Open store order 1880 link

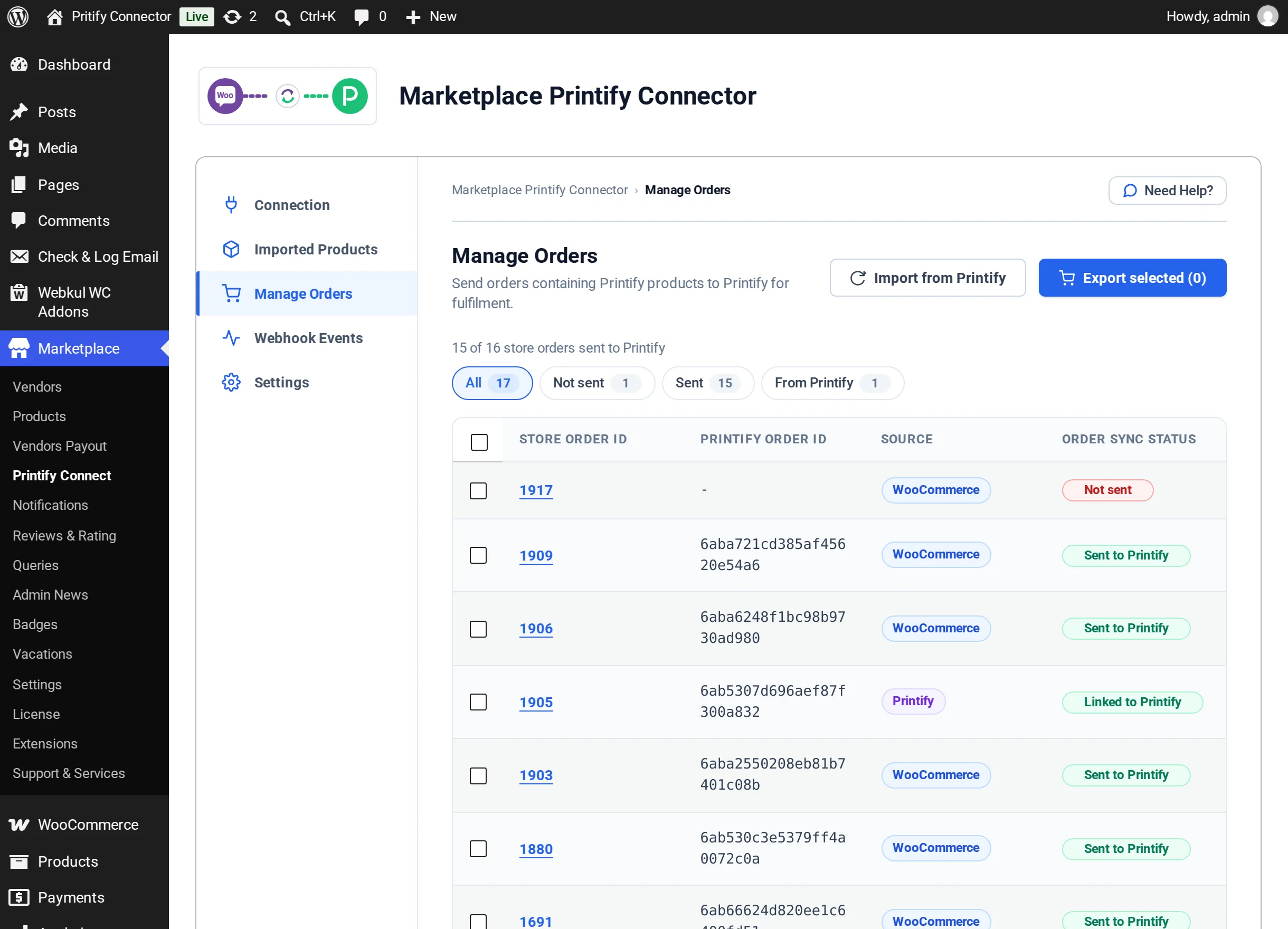click(536, 848)
